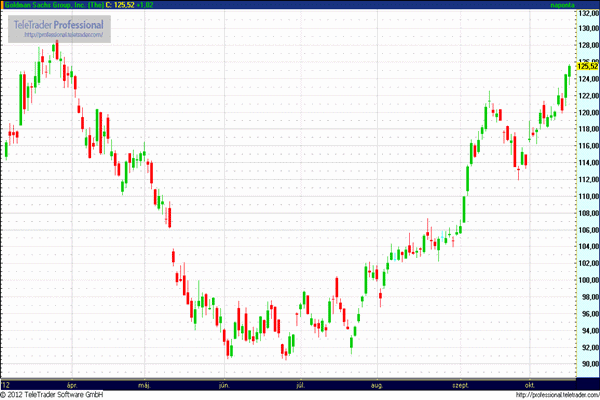The image size is (600, 400).
Task: Click the 128,00 price axis label
Action: click(x=589, y=45)
